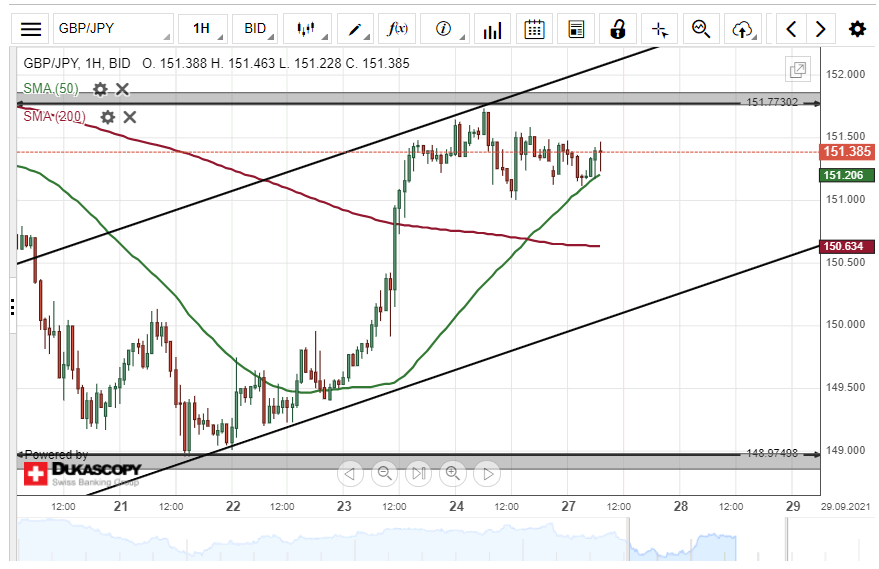This screenshot has height=569, width=879.
Task: Go back with the left arrow toolbar button
Action: click(x=791, y=29)
